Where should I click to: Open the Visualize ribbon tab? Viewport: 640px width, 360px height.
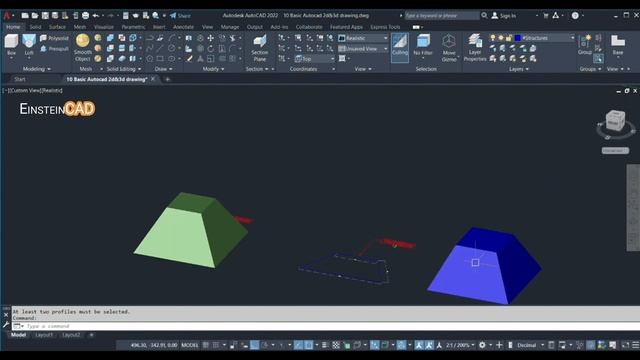(x=104, y=27)
